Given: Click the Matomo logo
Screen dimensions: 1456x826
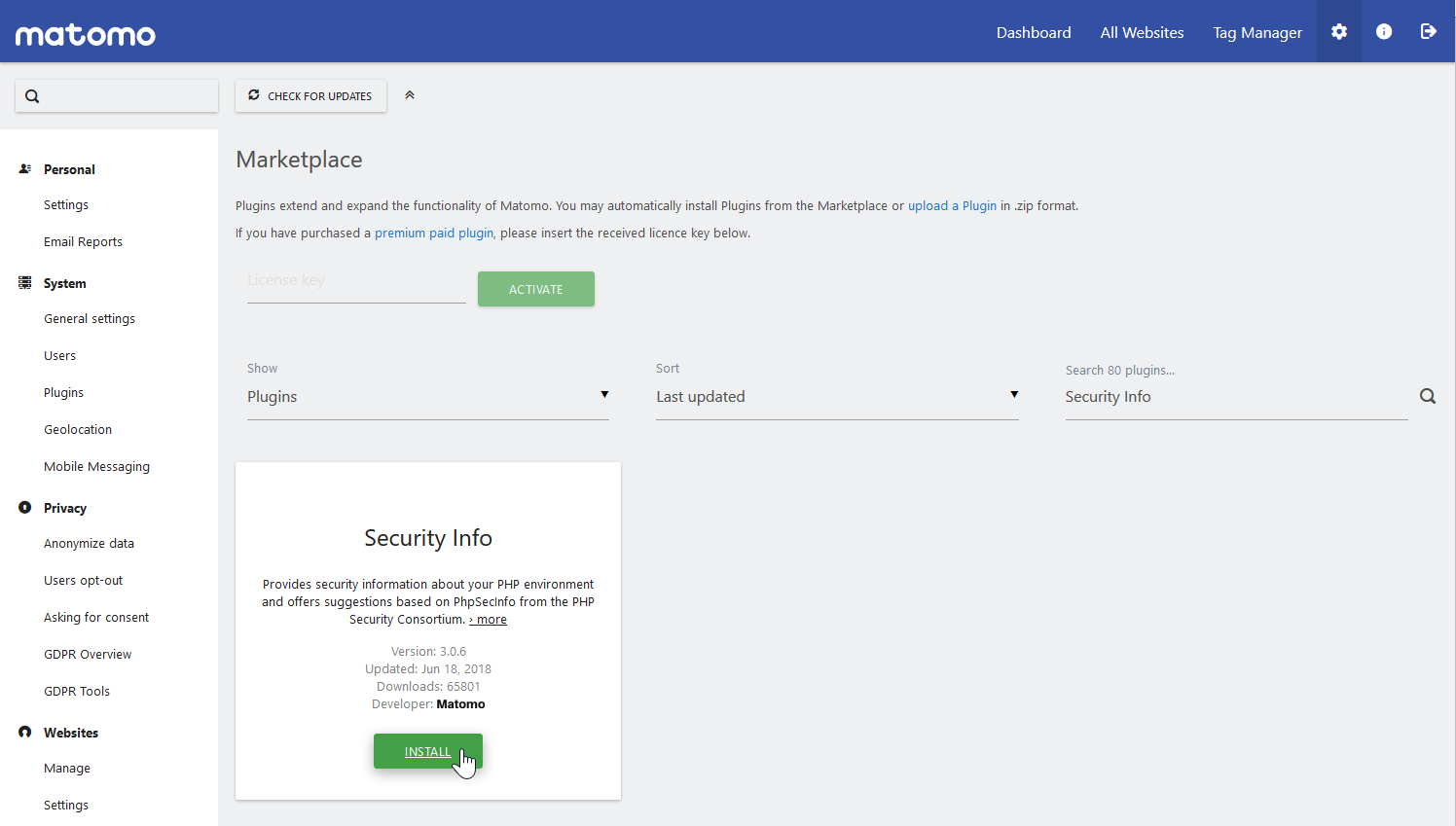Looking at the screenshot, I should [86, 35].
